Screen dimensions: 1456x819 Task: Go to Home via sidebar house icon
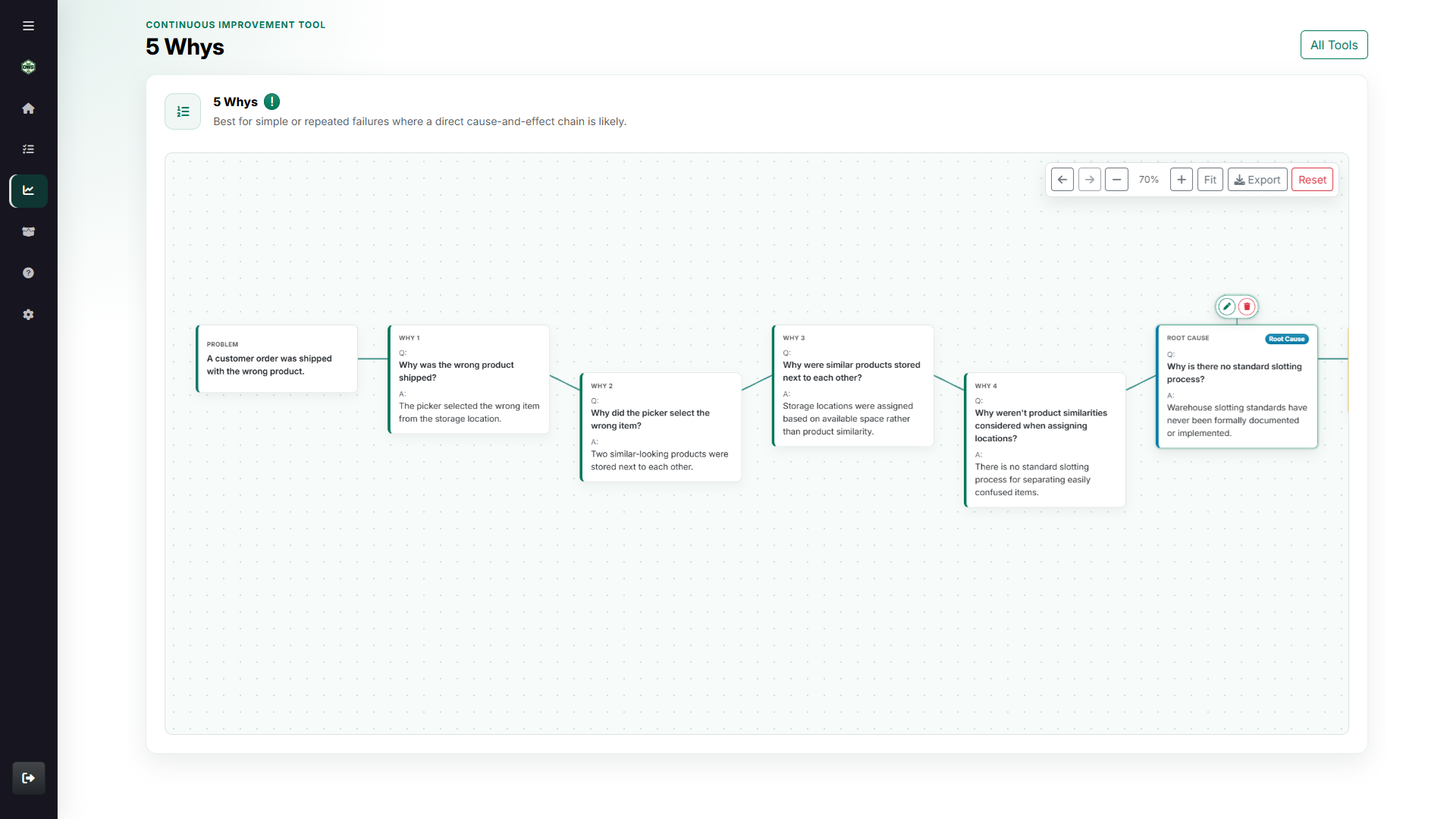coord(28,108)
